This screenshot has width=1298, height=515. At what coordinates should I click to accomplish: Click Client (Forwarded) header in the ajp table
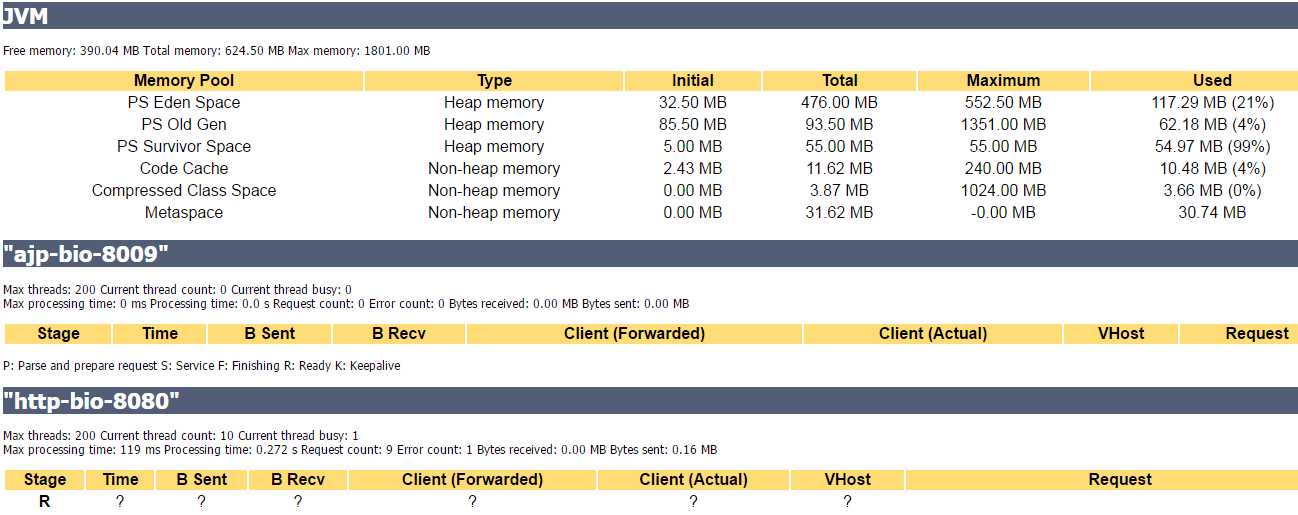click(634, 333)
